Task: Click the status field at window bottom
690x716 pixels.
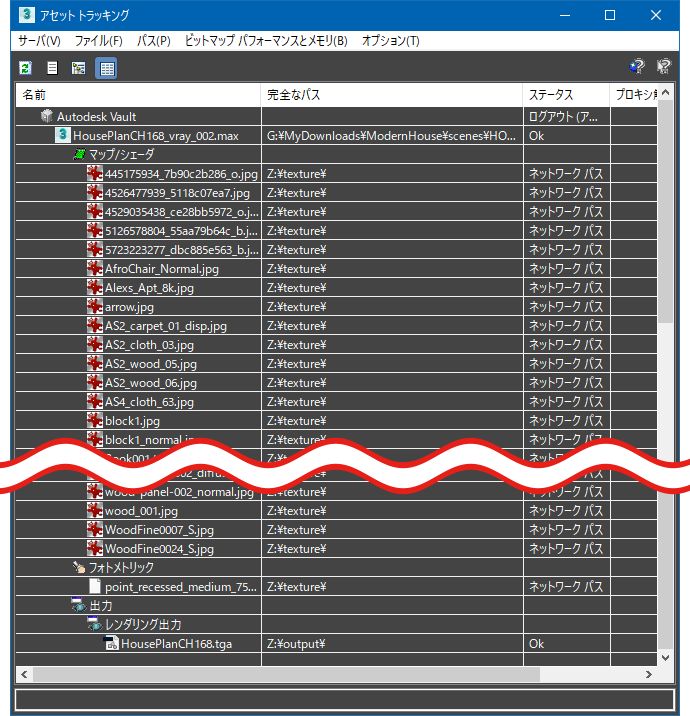Action: coord(345,699)
